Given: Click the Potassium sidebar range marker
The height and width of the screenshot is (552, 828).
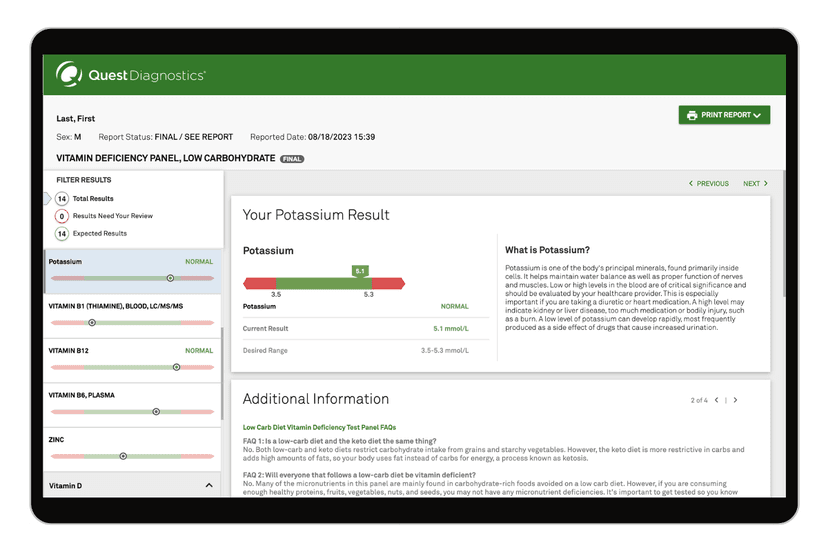Looking at the screenshot, I should click(170, 278).
